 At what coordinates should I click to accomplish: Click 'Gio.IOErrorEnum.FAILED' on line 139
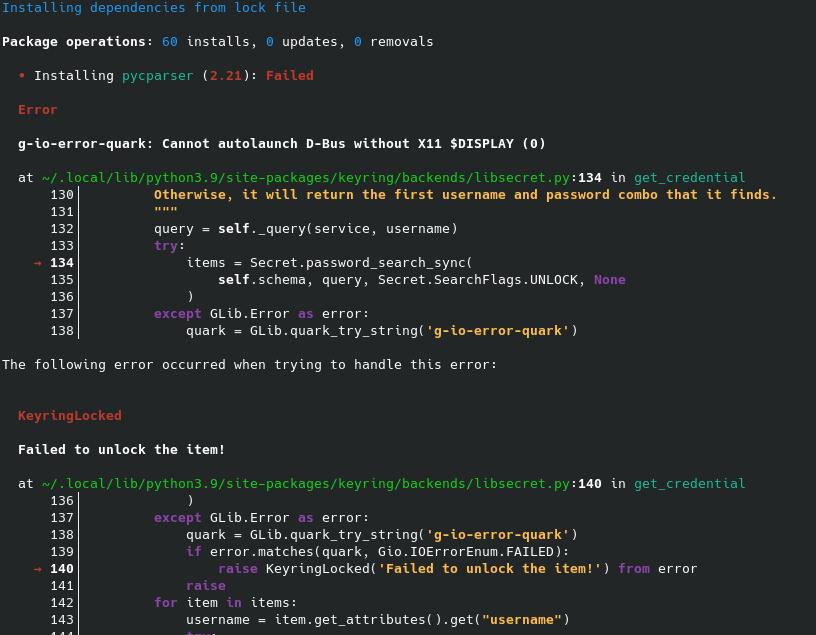pos(466,552)
